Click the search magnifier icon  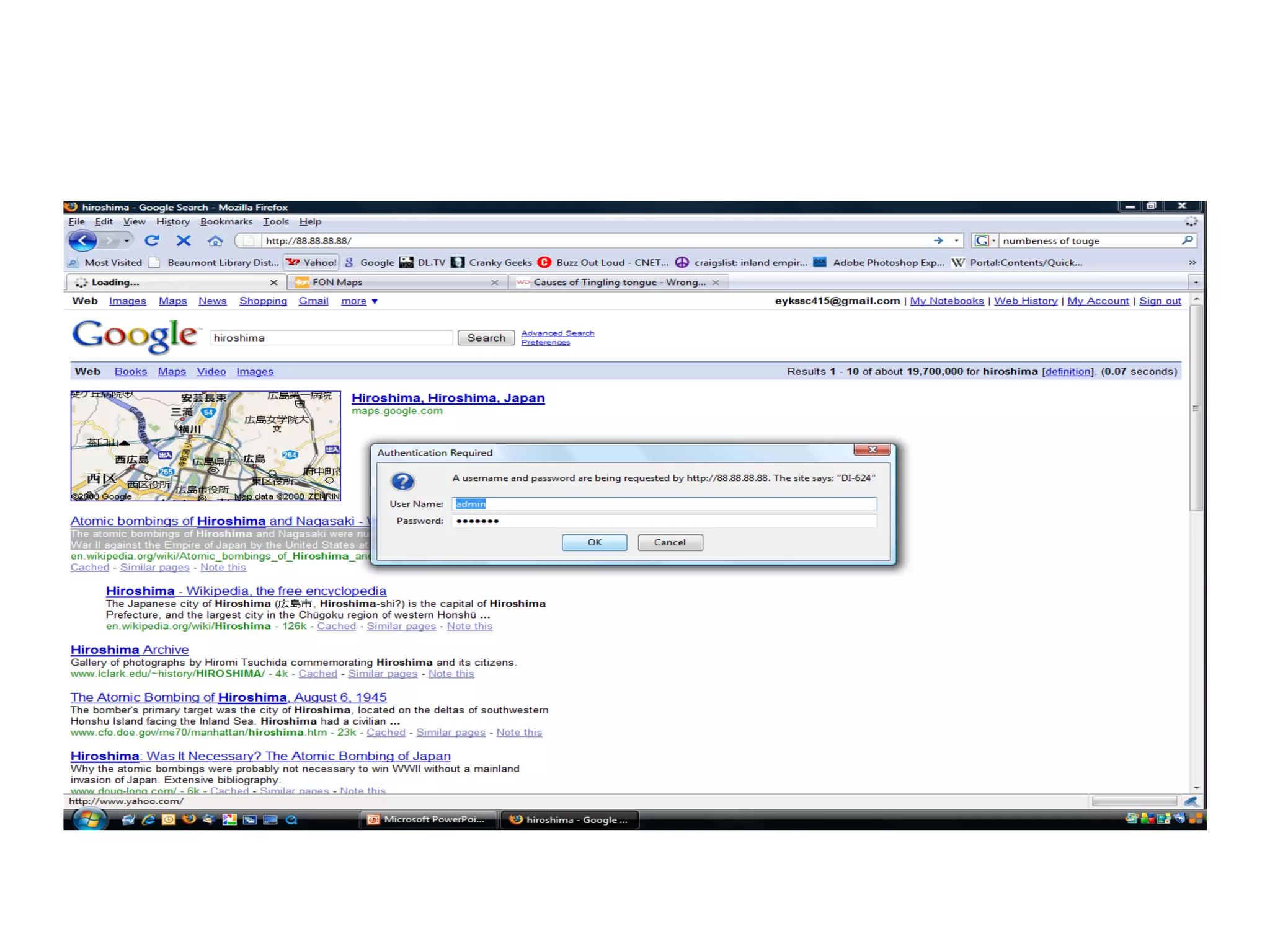click(x=1187, y=240)
